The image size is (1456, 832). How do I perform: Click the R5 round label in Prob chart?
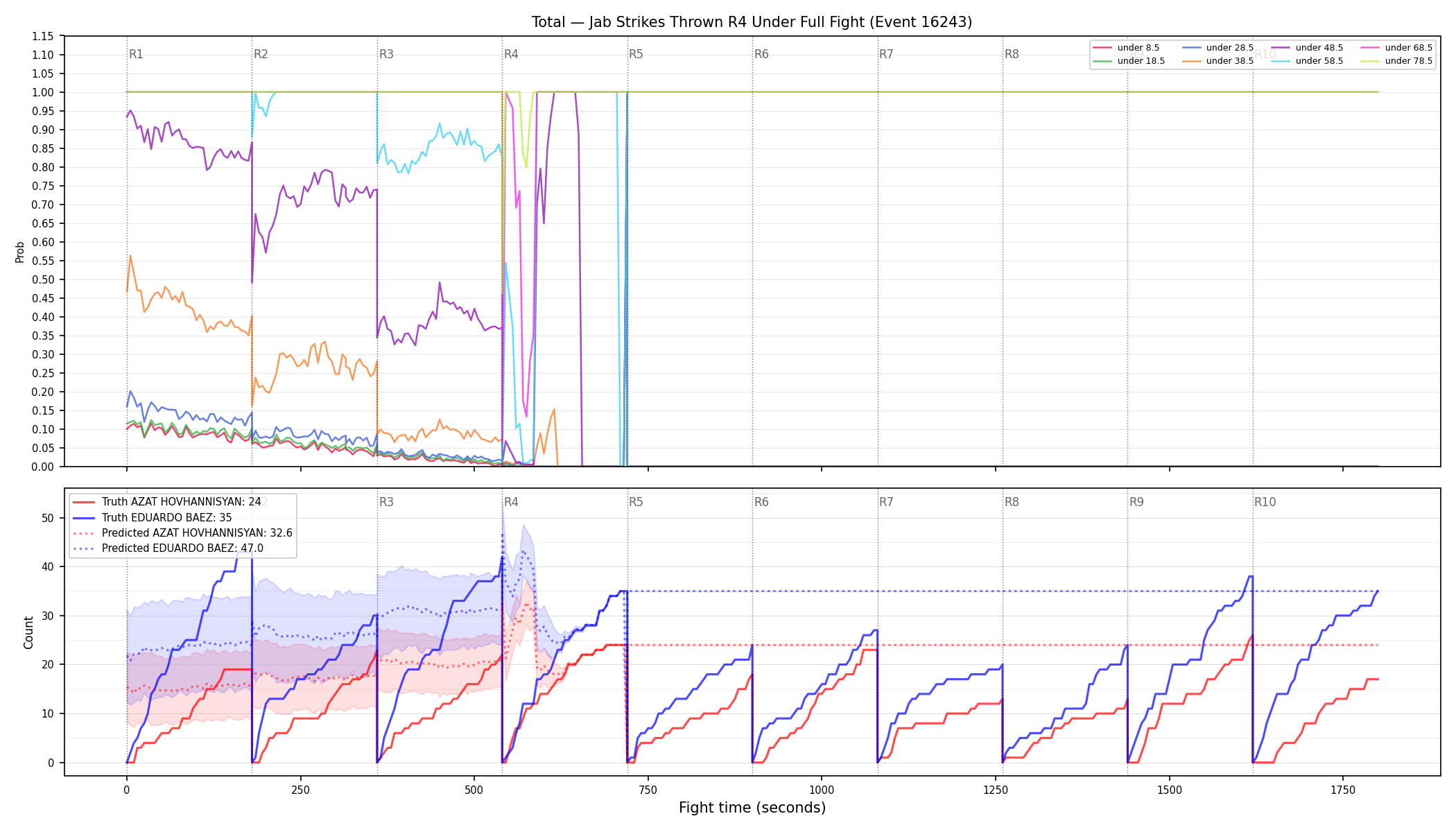coord(636,54)
